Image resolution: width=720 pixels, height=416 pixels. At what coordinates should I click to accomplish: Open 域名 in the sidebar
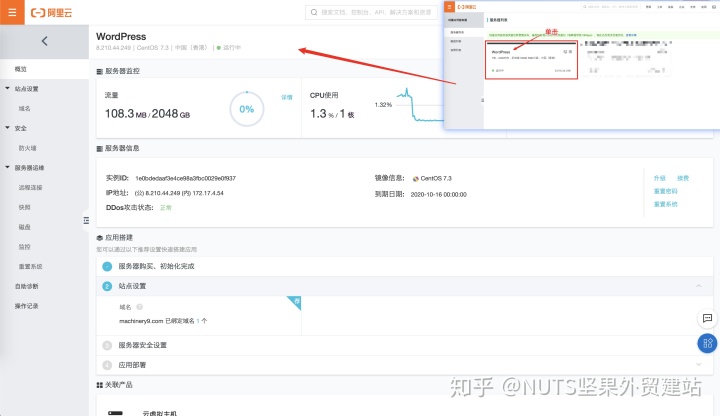click(x=24, y=108)
